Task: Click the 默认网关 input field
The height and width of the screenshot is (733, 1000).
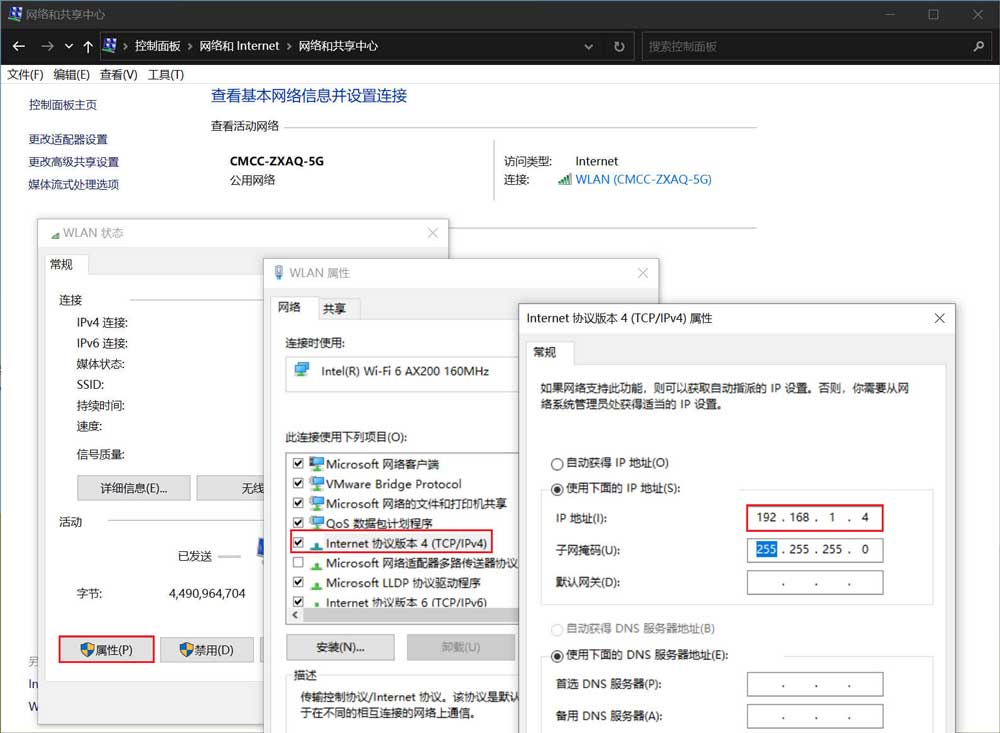Action: (815, 582)
